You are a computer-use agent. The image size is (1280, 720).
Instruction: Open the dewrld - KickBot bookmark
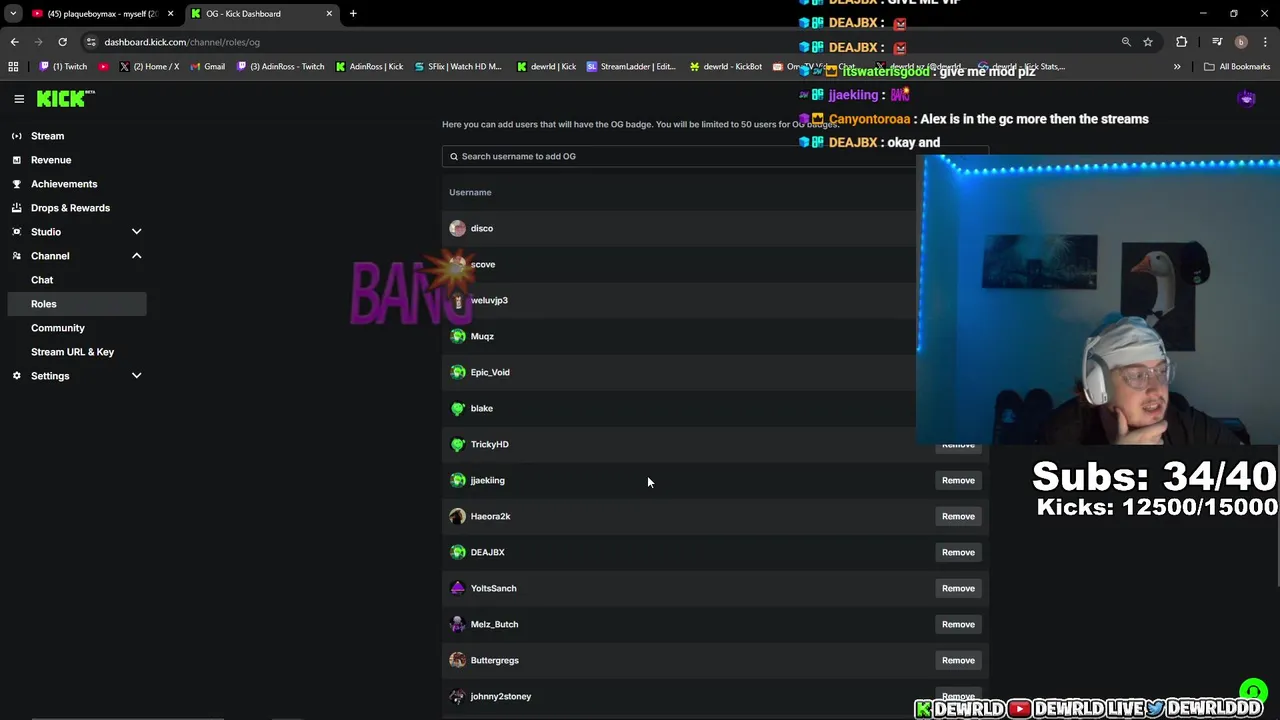pyautogui.click(x=726, y=67)
